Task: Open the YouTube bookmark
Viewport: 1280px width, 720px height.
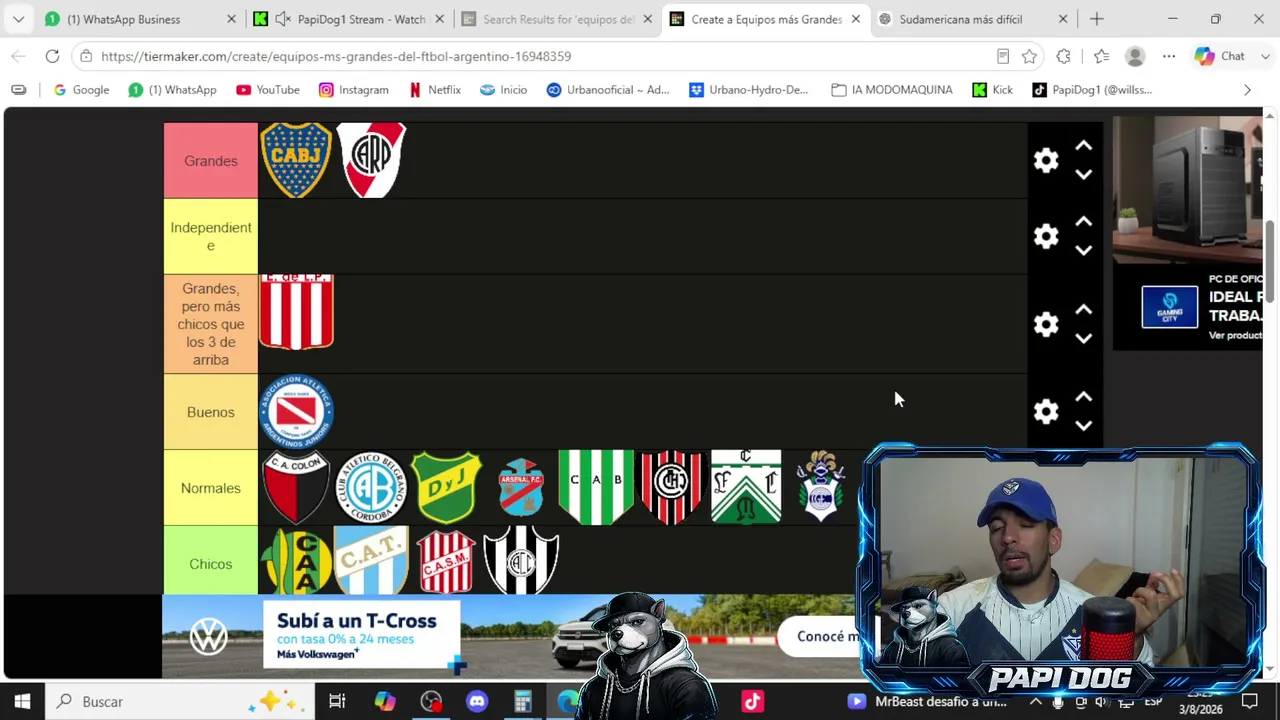Action: (268, 90)
